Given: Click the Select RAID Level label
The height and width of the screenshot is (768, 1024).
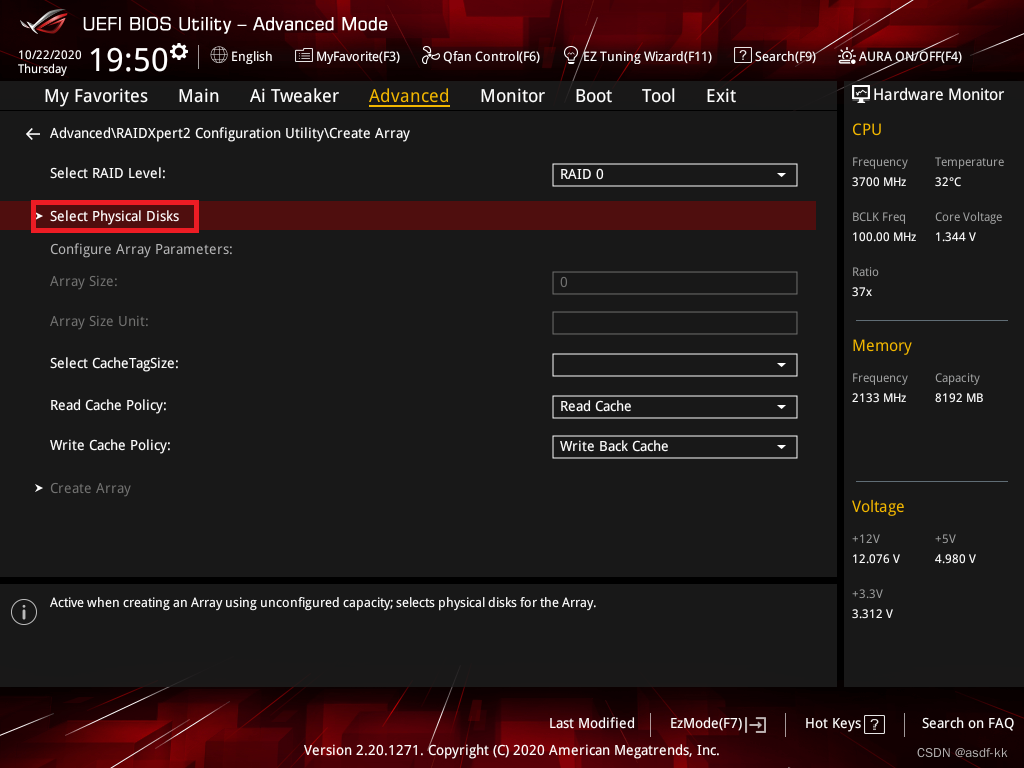Looking at the screenshot, I should tap(108, 174).
